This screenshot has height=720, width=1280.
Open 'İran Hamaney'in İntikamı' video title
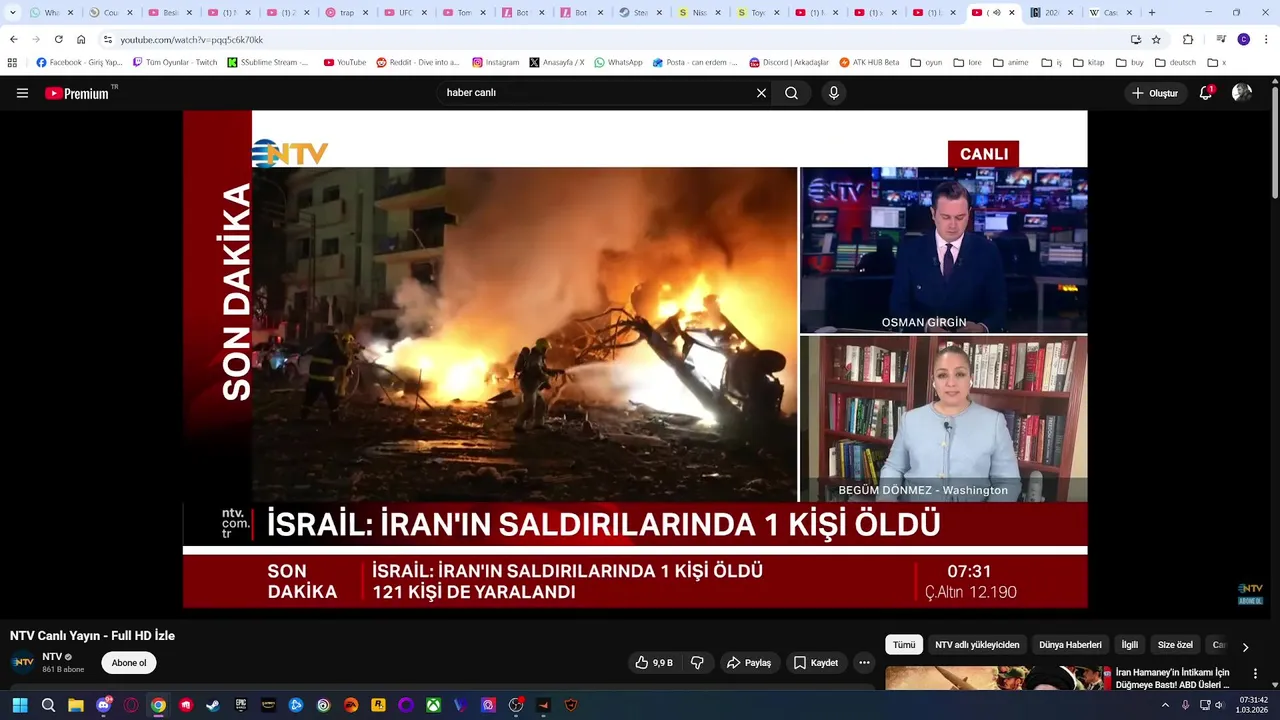[1173, 679]
